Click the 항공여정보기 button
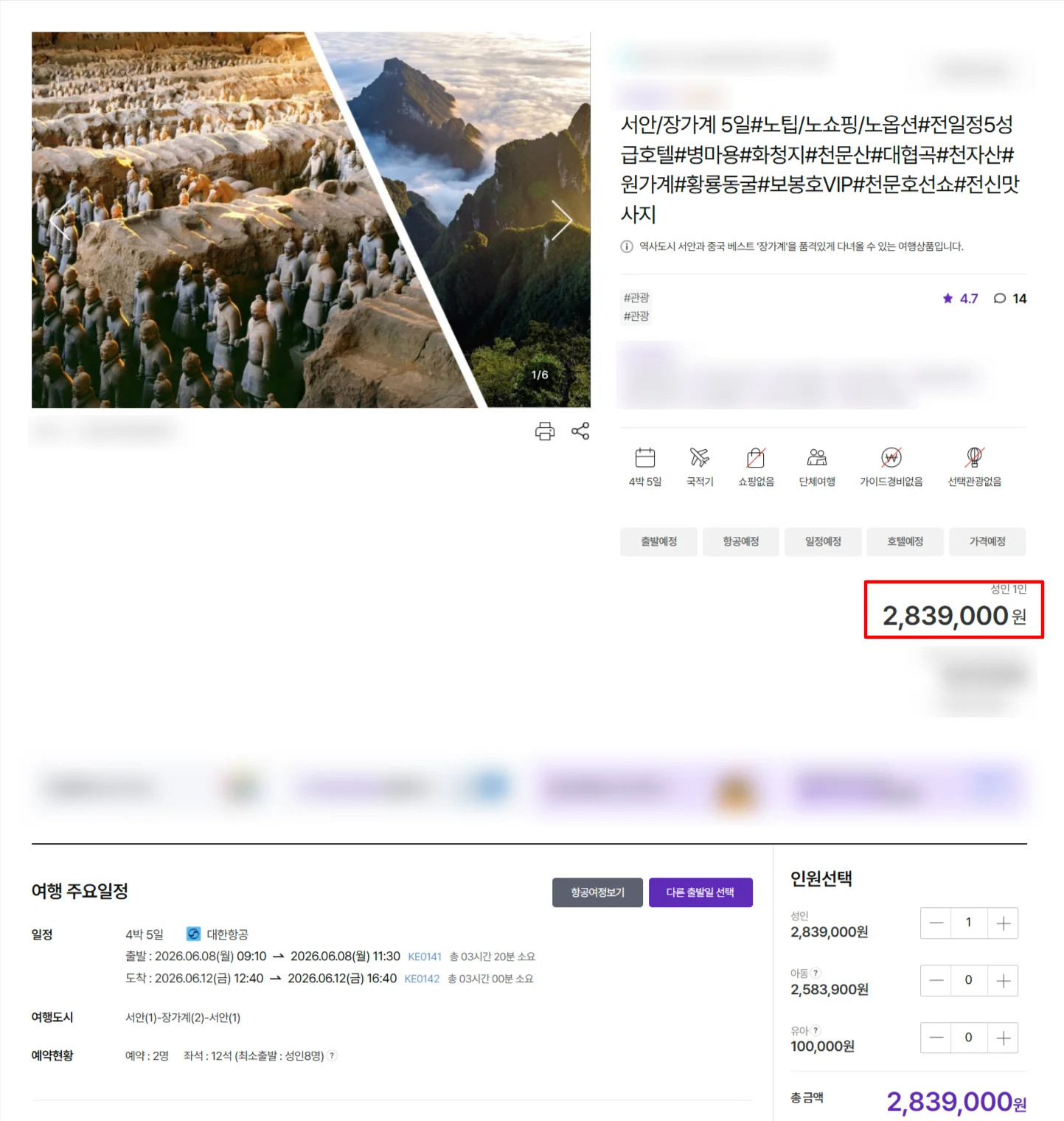Image resolution: width=1064 pixels, height=1121 pixels. 597,892
